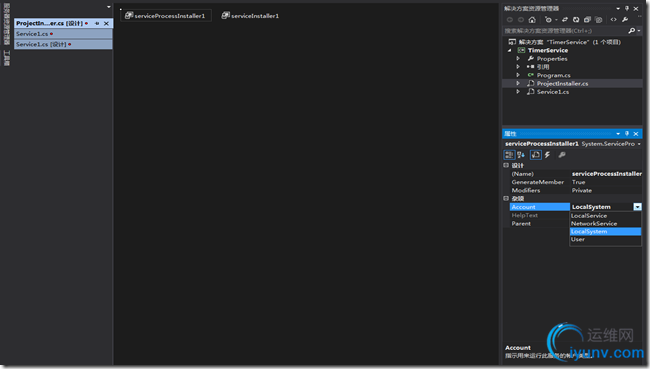Open the search options dropdown in Solution Explorer
The width and height of the screenshot is (650, 369).
click(639, 31)
